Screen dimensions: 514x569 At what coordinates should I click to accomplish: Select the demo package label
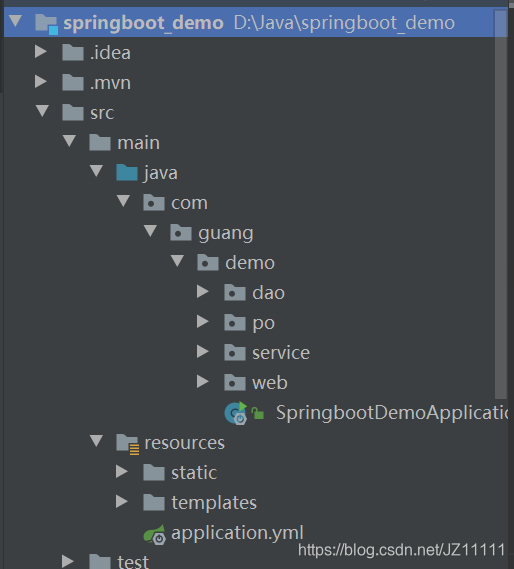[x=250, y=263]
